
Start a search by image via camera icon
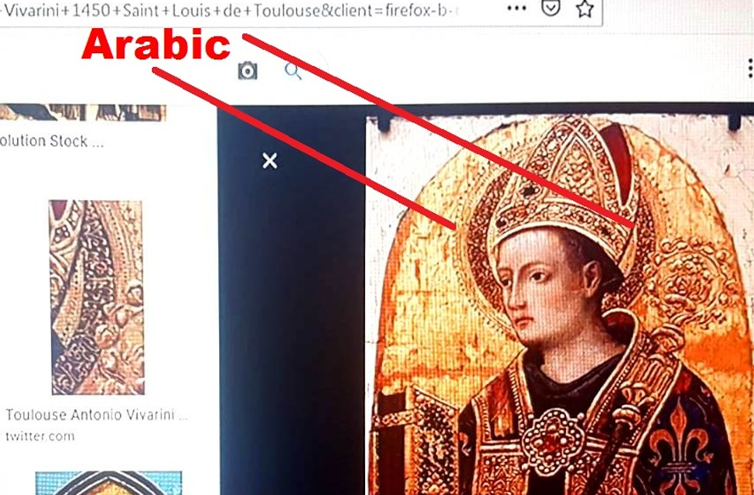pos(248,71)
